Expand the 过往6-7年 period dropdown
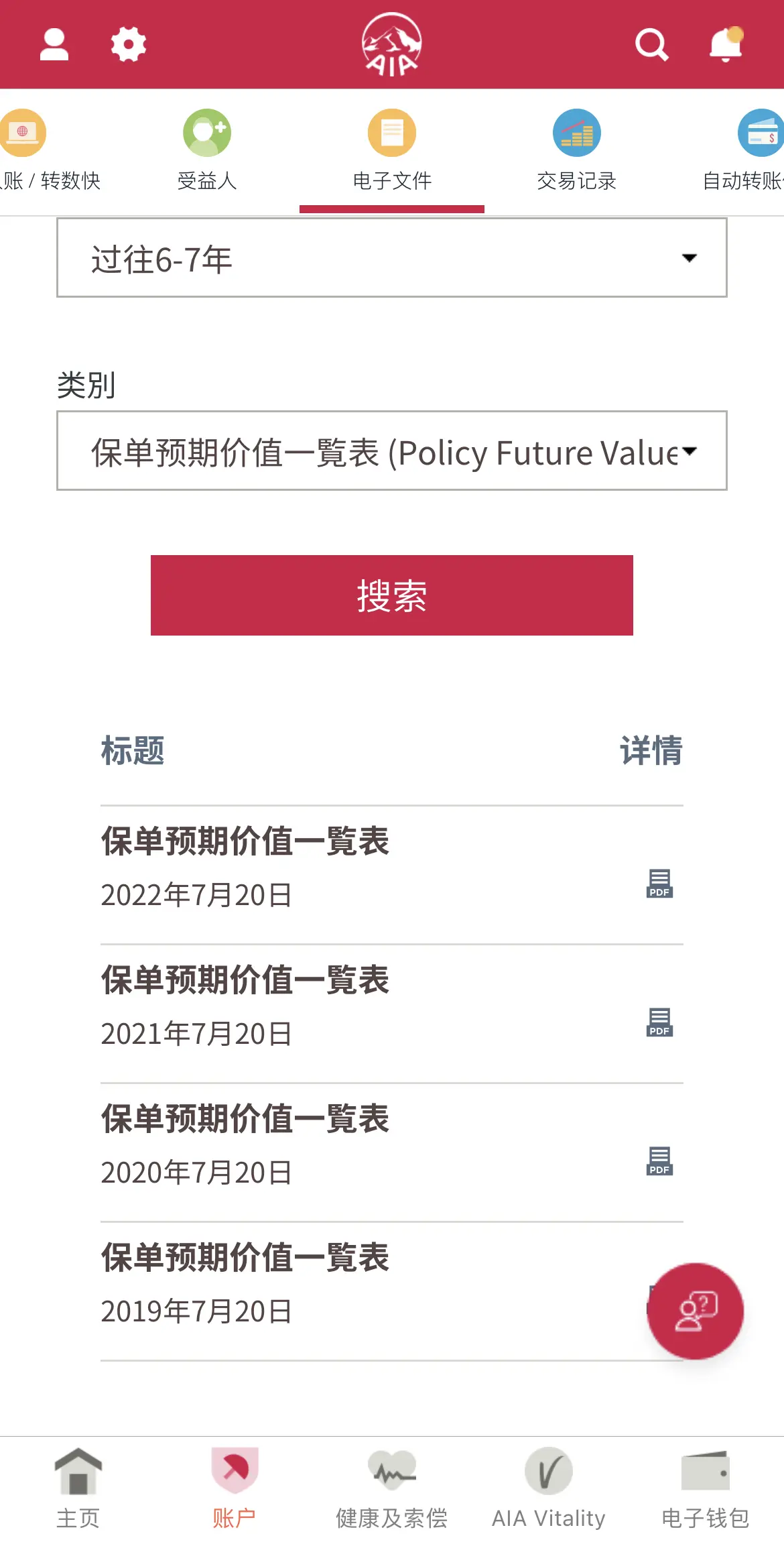This screenshot has height=1544, width=784. click(x=392, y=258)
